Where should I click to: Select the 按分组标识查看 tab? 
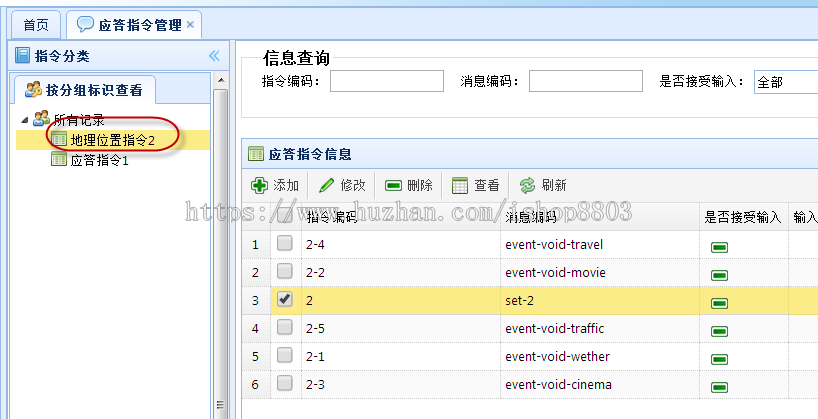point(84,90)
